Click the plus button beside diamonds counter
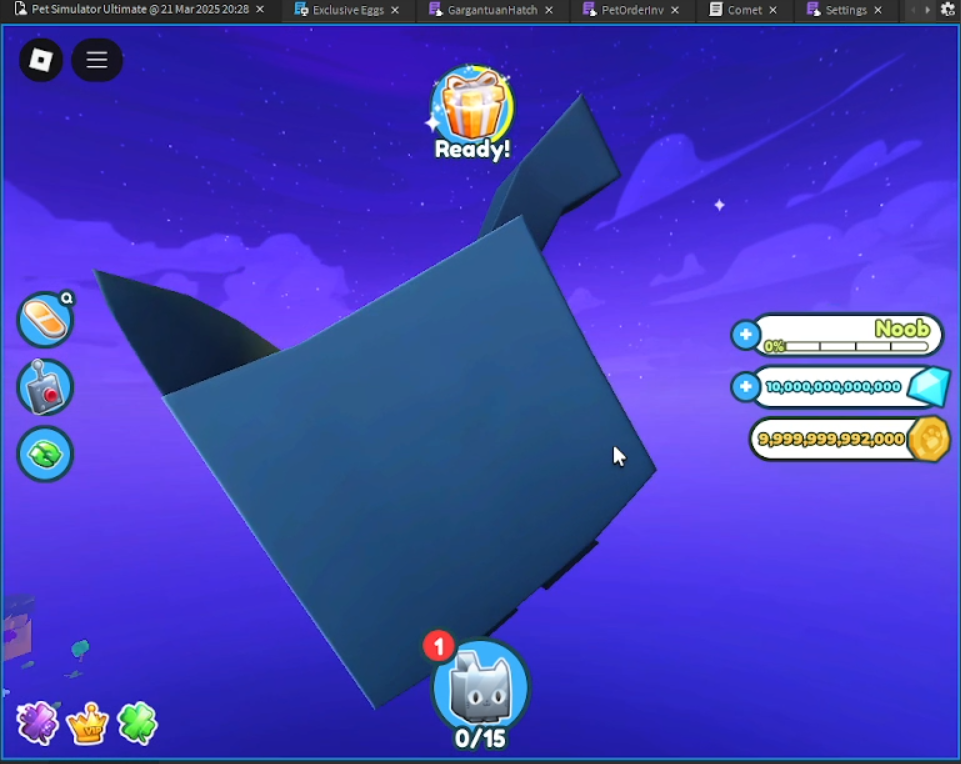Image resolution: width=961 pixels, height=764 pixels. pos(746,387)
